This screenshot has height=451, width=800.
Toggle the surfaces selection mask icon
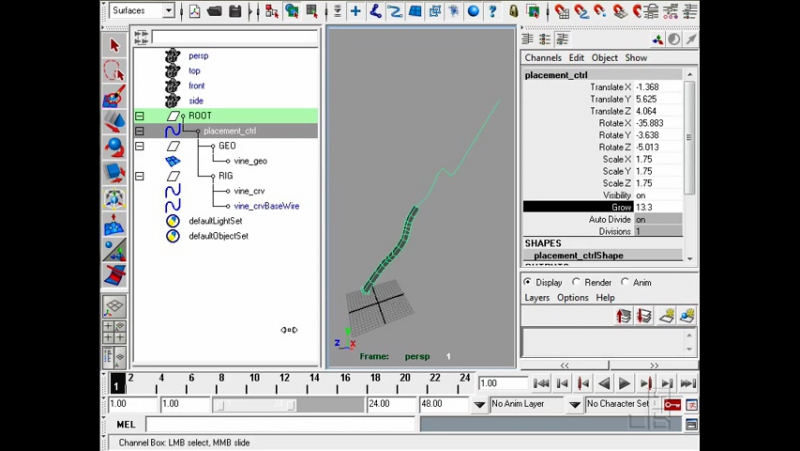tap(415, 11)
